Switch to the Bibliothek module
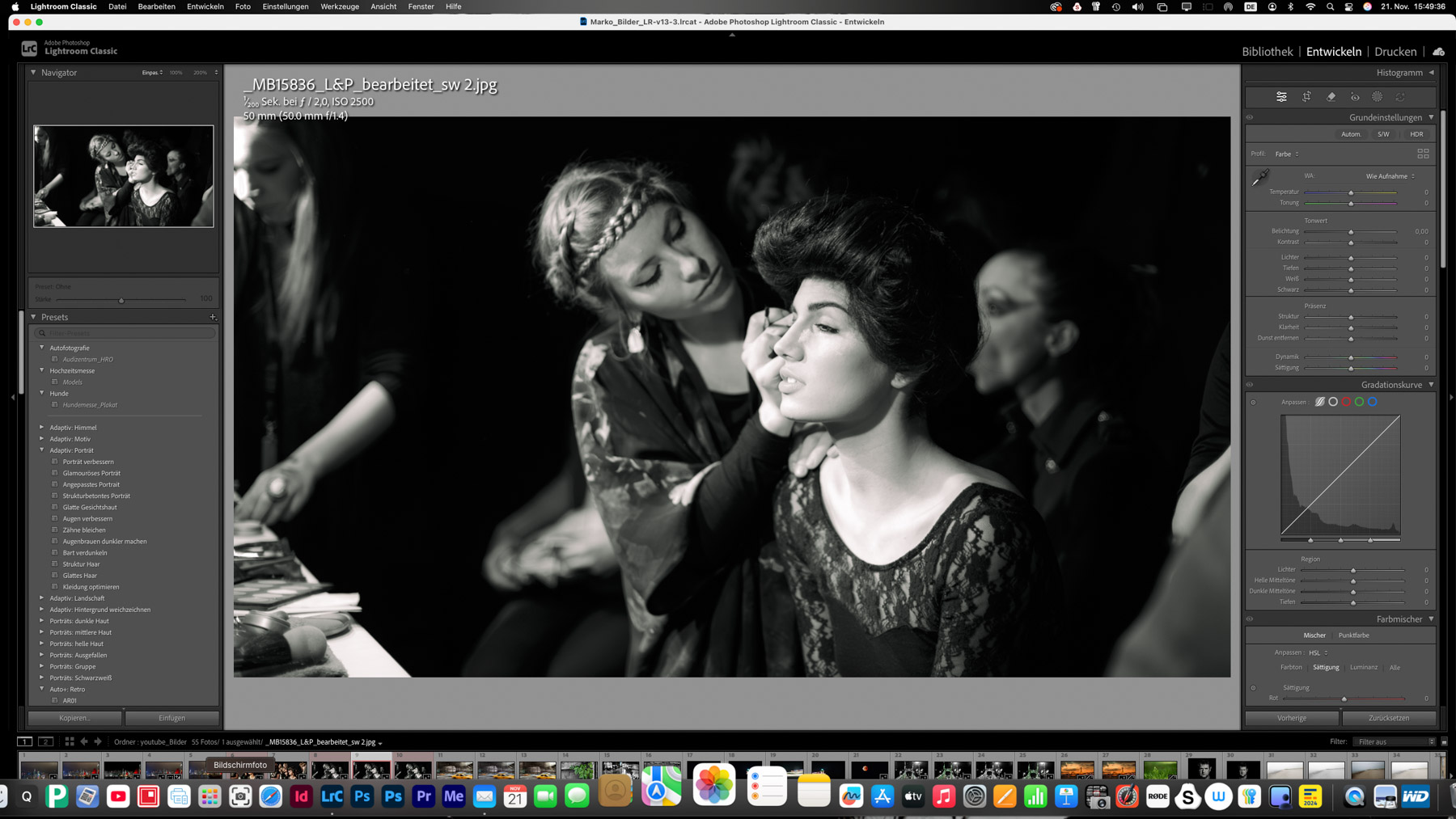This screenshot has height=819, width=1456. [x=1267, y=52]
